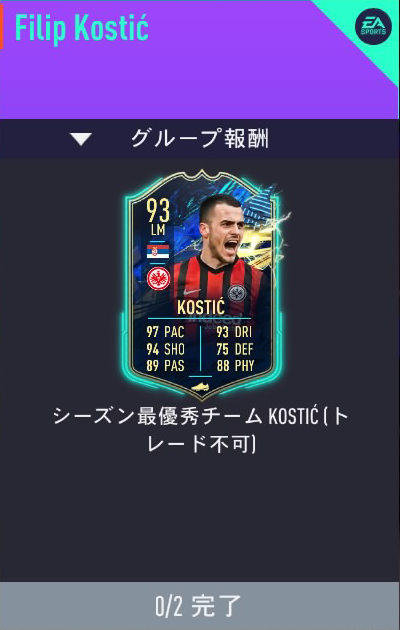This screenshot has width=400, height=630.
Task: Click the 88 PHY stat
Action: click(235, 366)
